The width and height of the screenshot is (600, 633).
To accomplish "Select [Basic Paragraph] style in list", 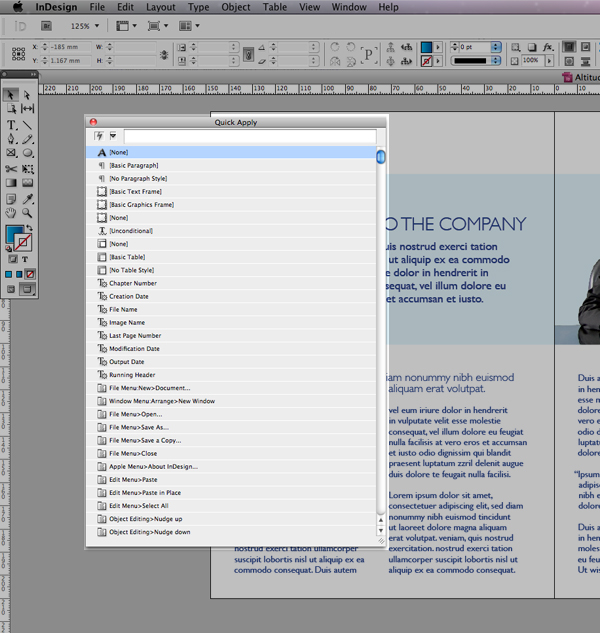I will (133, 165).
